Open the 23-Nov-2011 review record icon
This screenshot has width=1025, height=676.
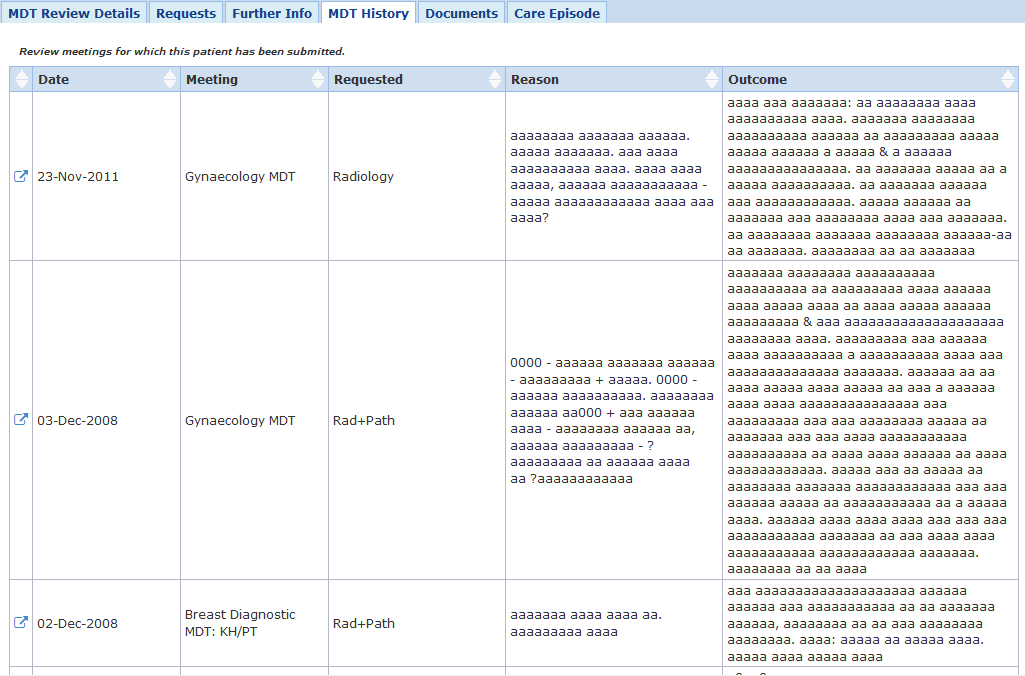pos(21,176)
